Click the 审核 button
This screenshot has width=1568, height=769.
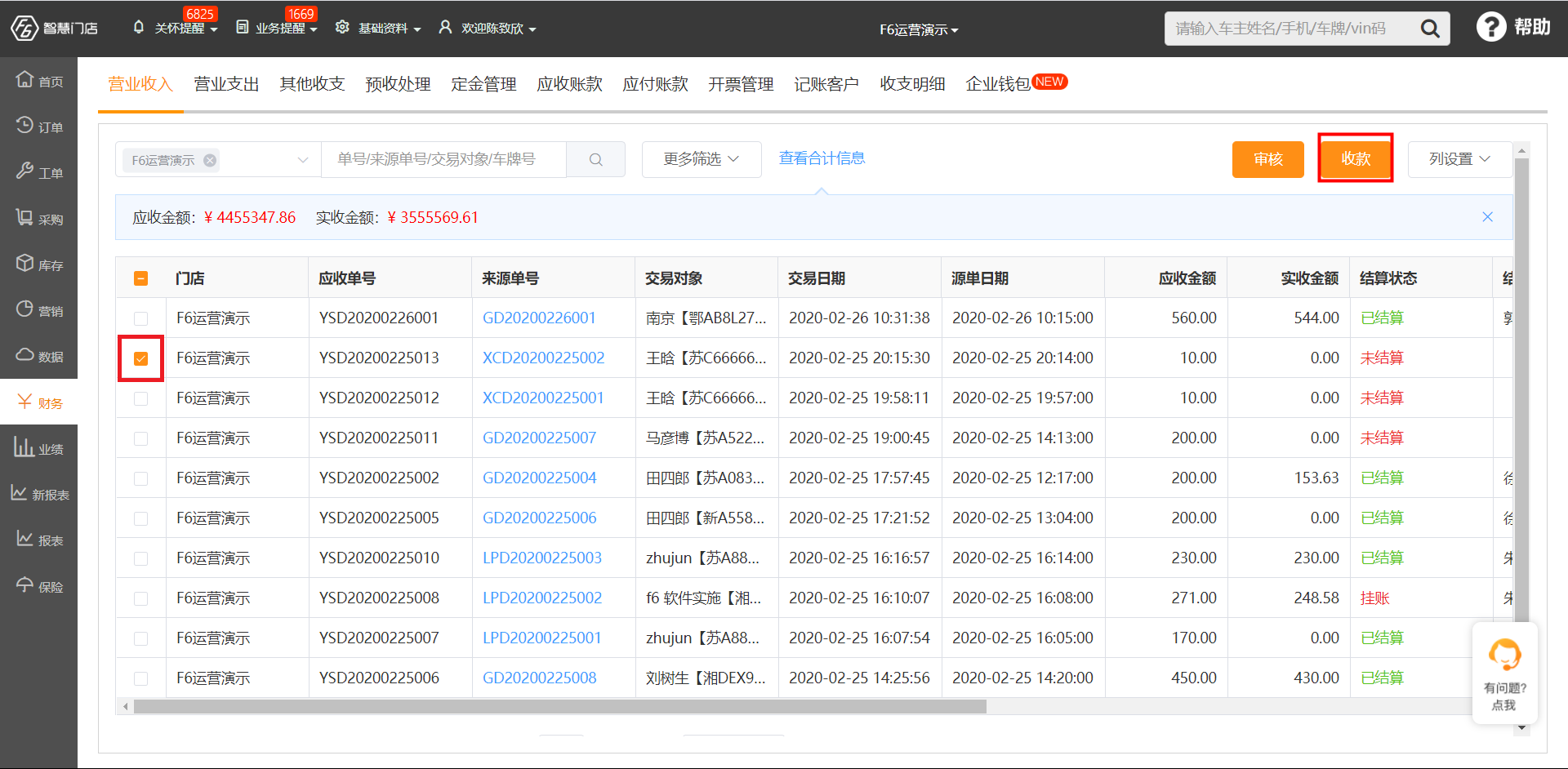1267,159
